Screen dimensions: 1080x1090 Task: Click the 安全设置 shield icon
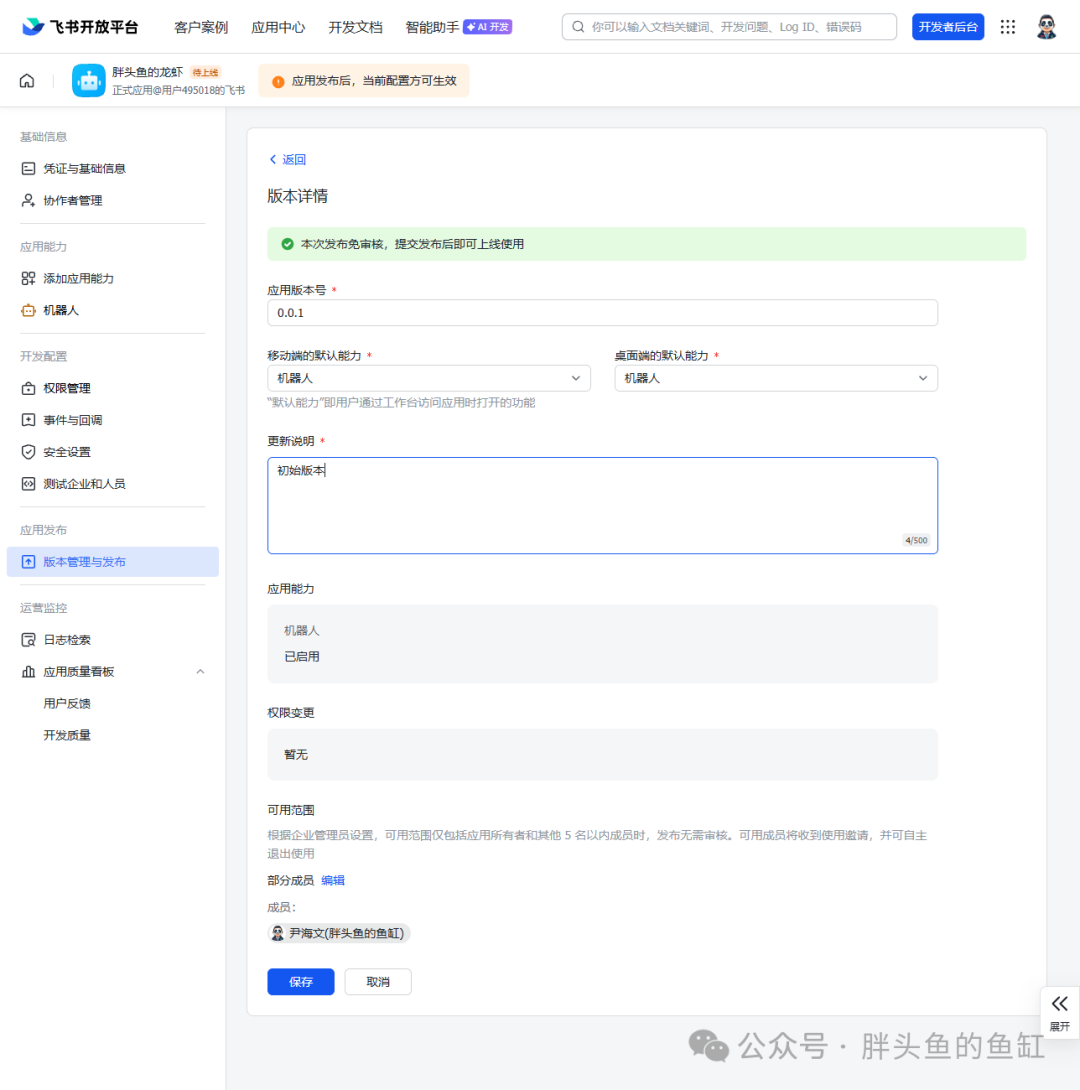28,452
